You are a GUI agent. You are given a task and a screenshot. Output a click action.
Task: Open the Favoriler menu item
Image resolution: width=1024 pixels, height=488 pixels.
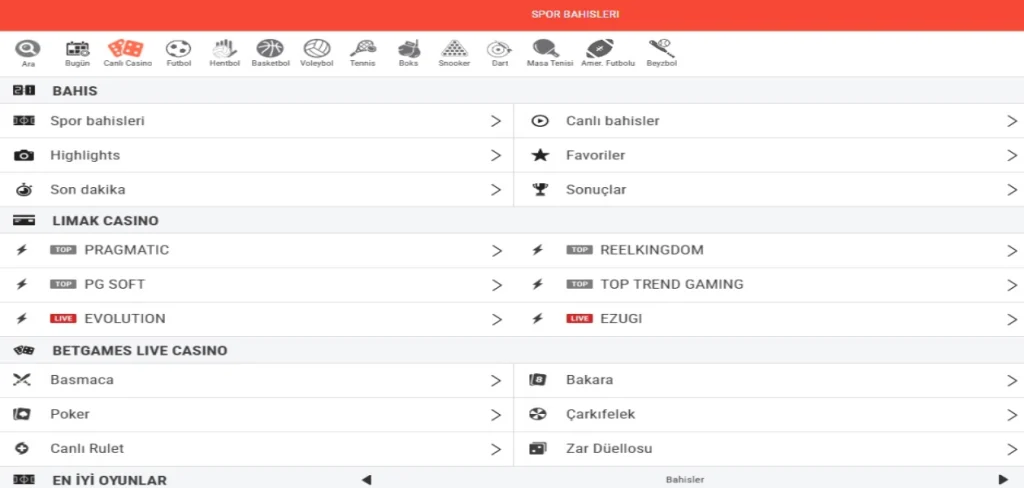595,156
